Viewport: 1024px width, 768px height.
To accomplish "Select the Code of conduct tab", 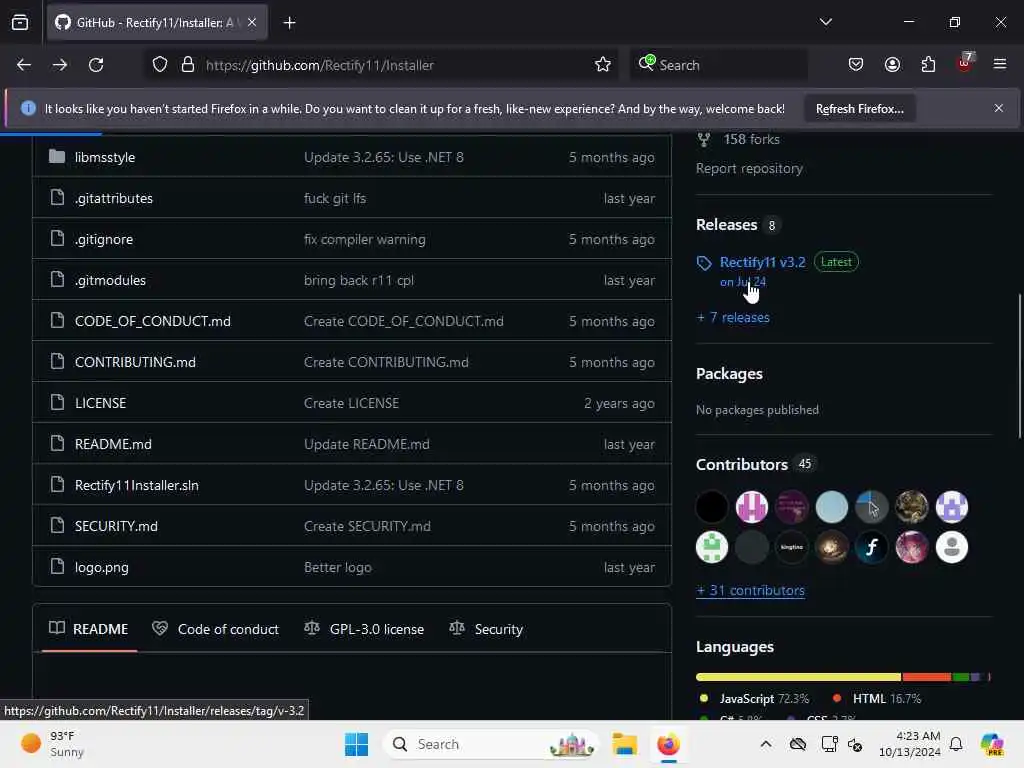I will (216, 629).
